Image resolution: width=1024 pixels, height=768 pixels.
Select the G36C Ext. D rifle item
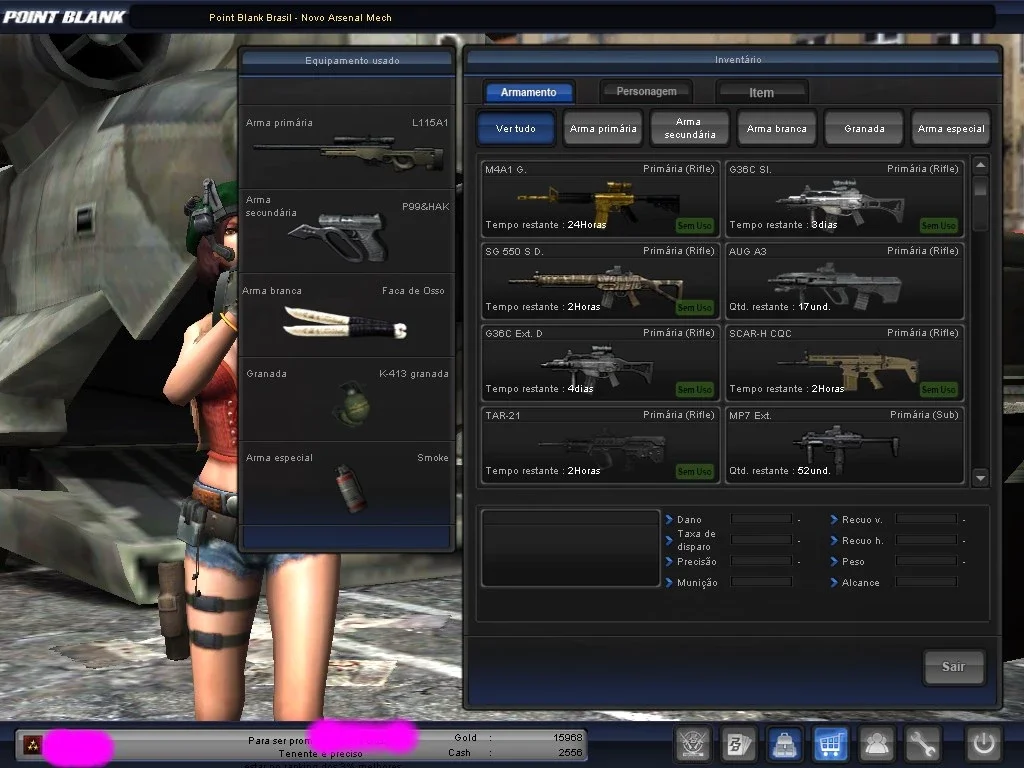[600, 362]
